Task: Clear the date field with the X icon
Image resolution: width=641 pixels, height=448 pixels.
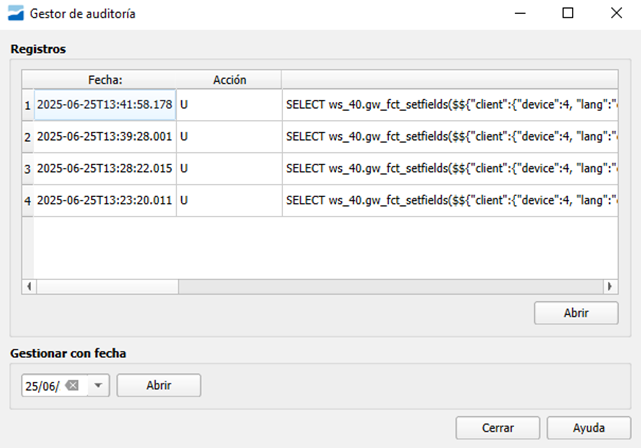Action: 72,385
